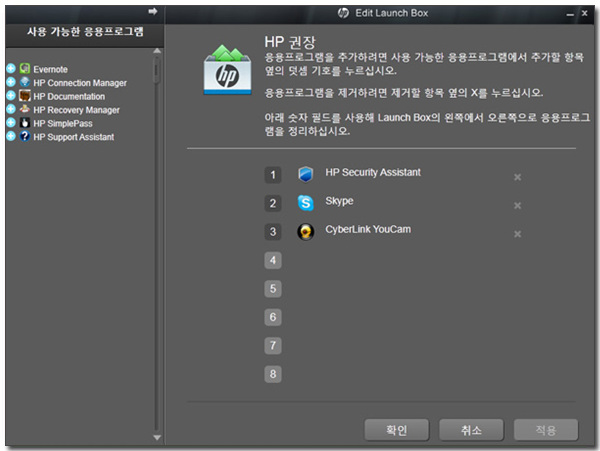Select the Evernote text entry
The image size is (600, 451).
pyautogui.click(x=50, y=69)
